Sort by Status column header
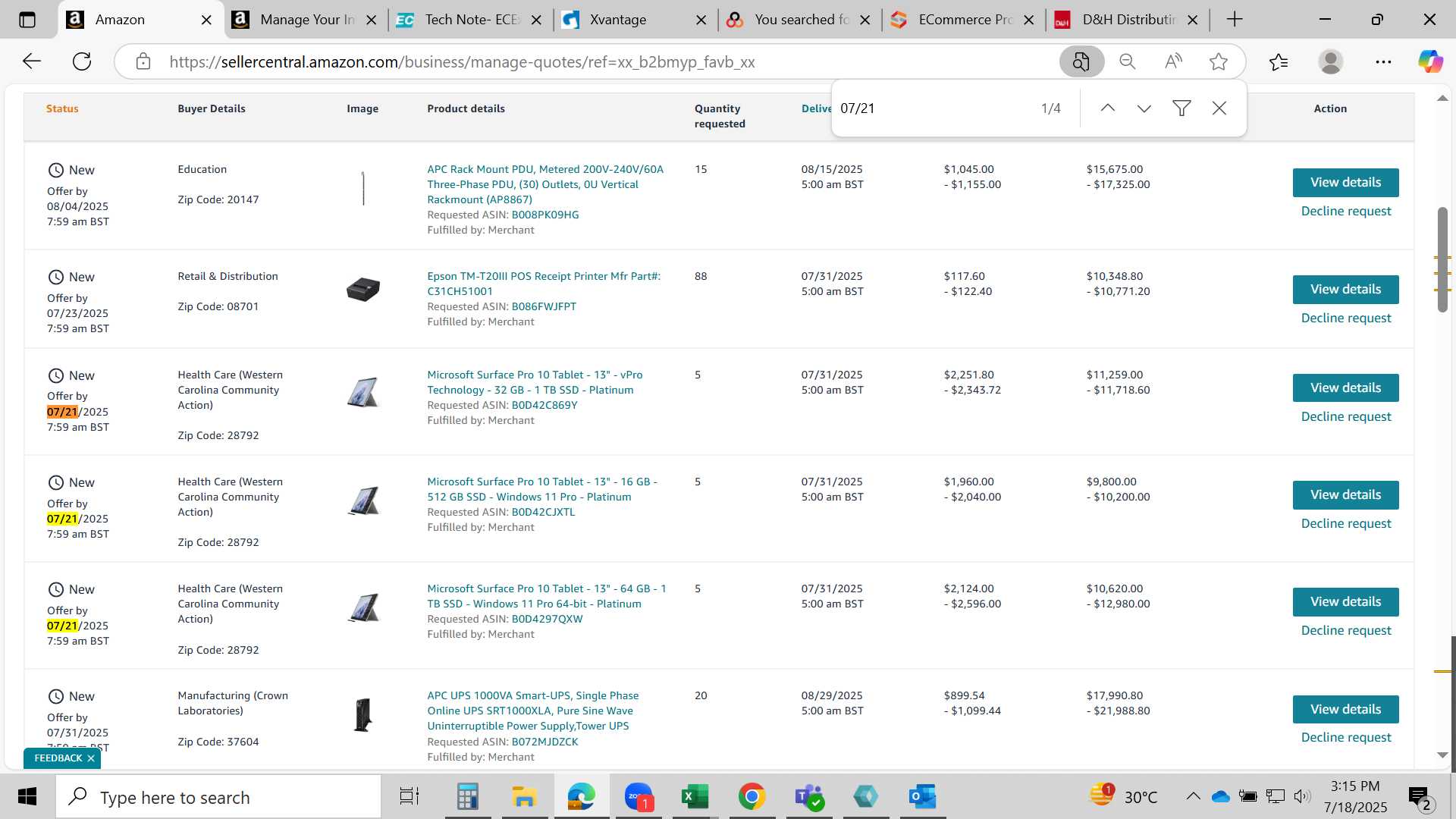This screenshot has width=1456, height=819. coord(62,109)
